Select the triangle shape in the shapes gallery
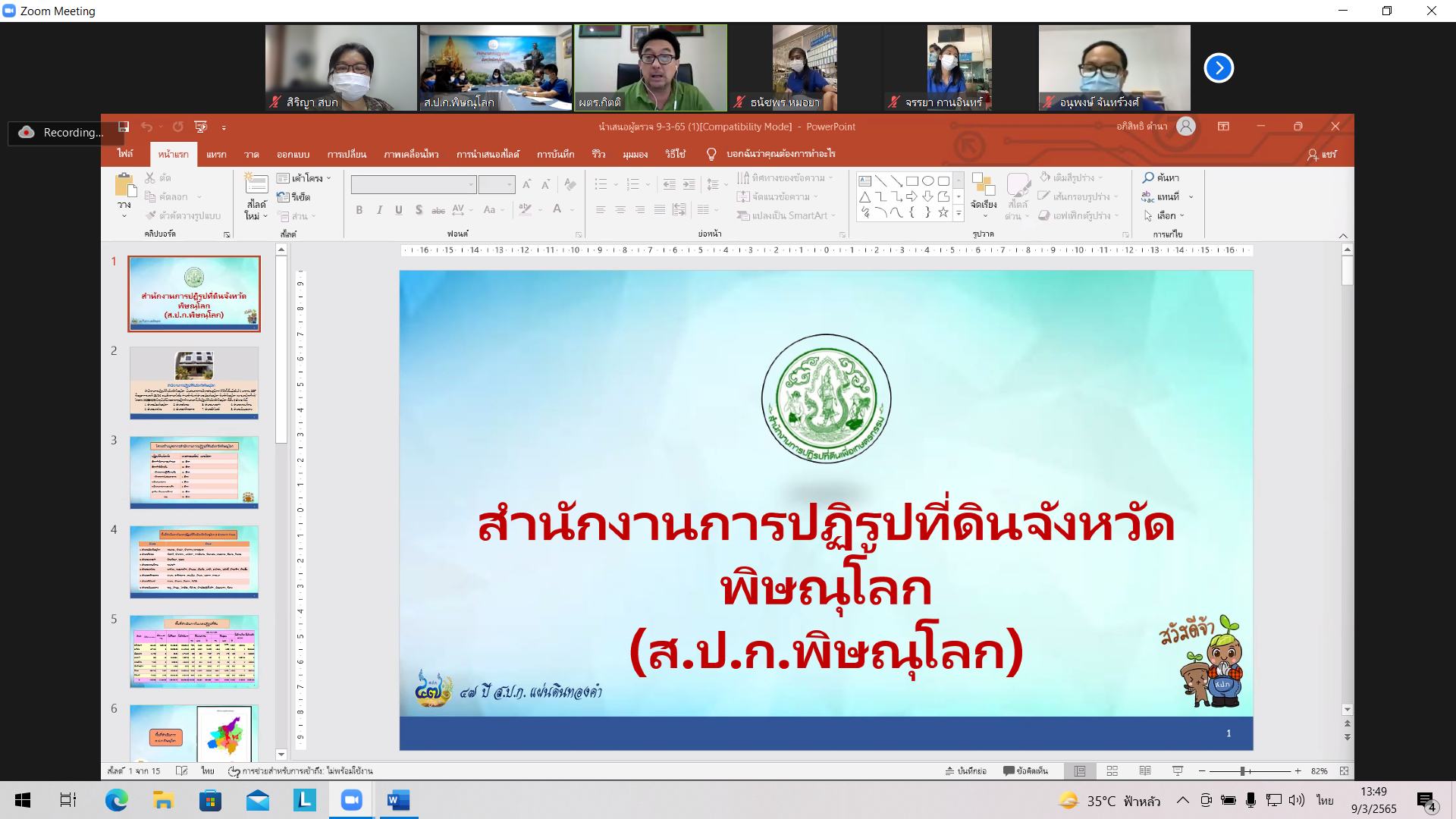 pos(864,197)
